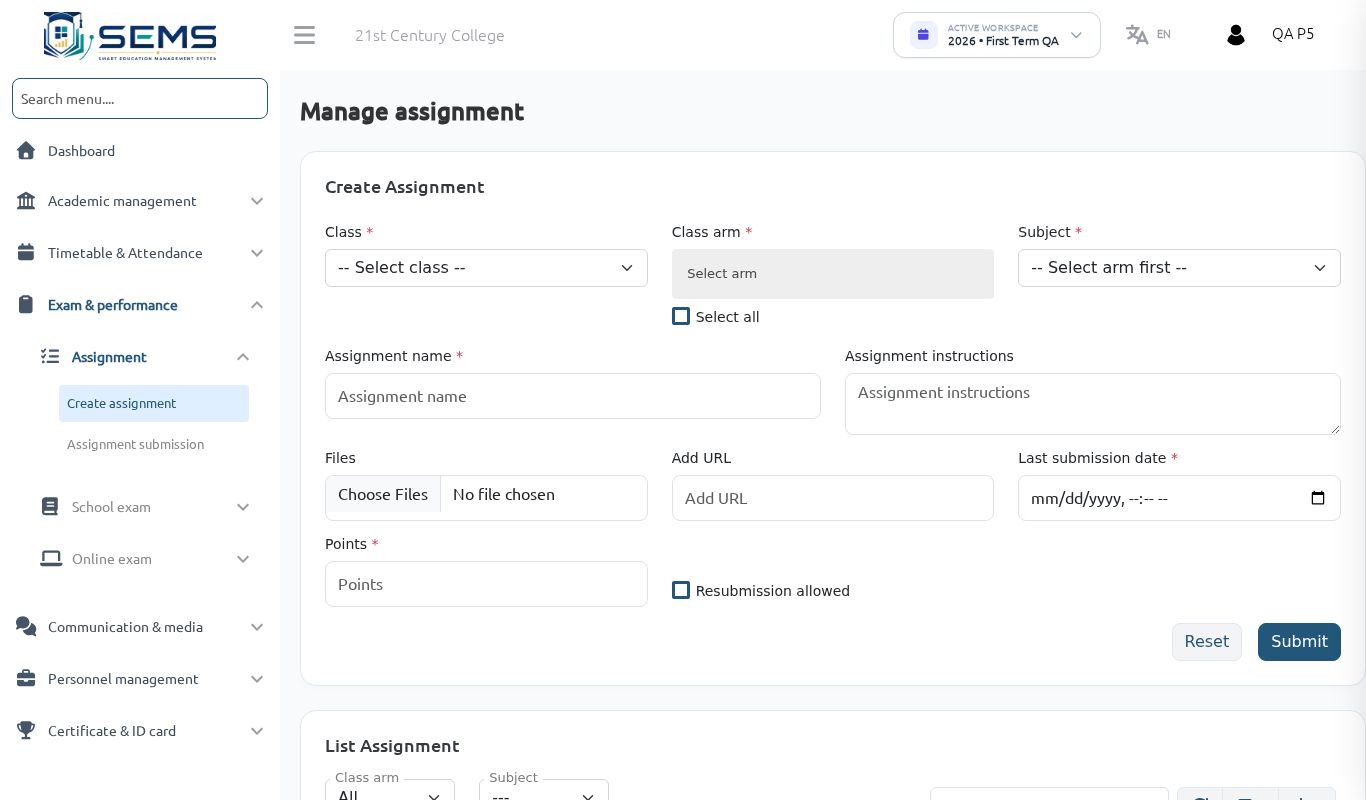Click the Timetable & Attendance calendar icon
The height and width of the screenshot is (800, 1366).
[26, 252]
